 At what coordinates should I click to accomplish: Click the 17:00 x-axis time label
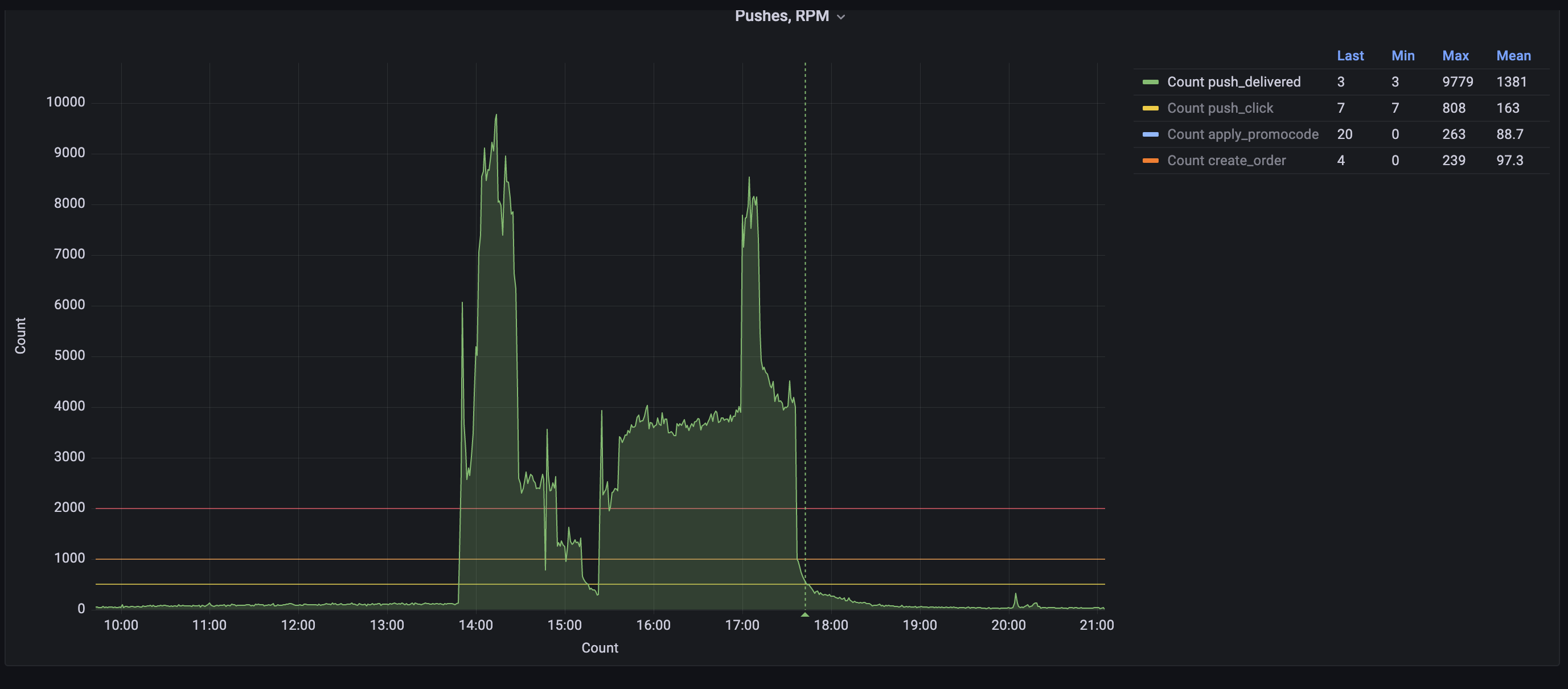(x=742, y=625)
